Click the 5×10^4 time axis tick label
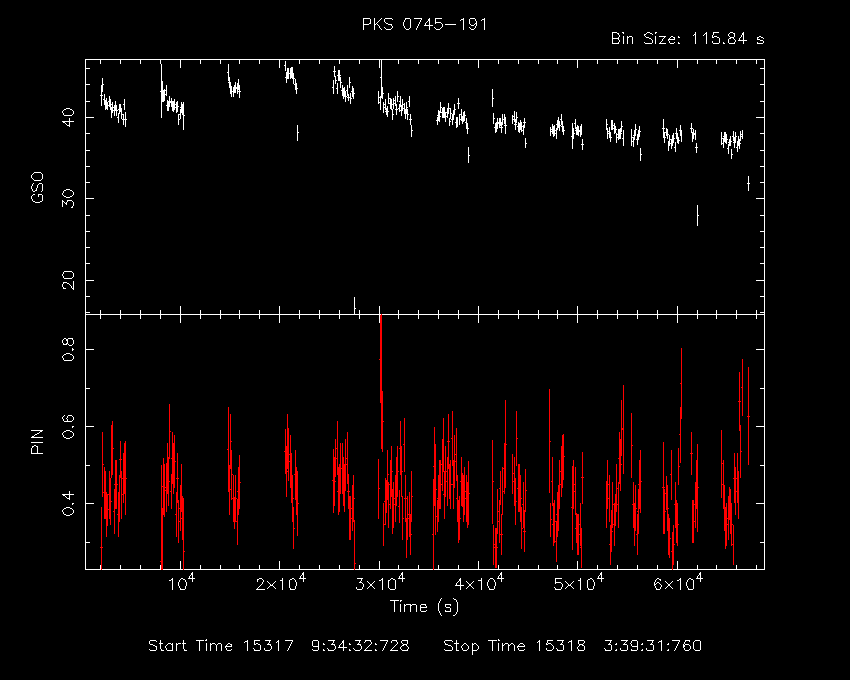Viewport: 850px width, 680px height. click(578, 583)
